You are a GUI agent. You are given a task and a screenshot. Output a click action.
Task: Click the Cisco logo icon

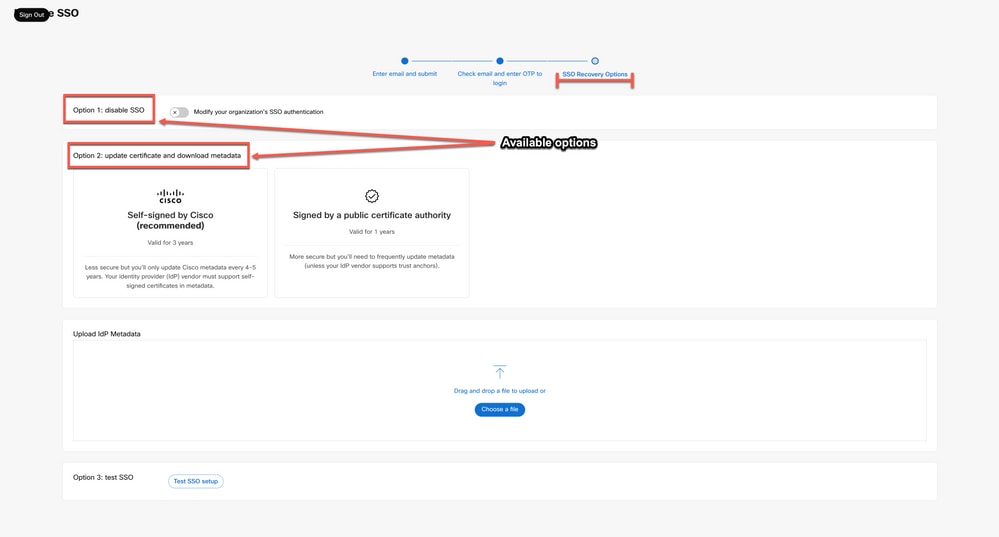coord(170,196)
